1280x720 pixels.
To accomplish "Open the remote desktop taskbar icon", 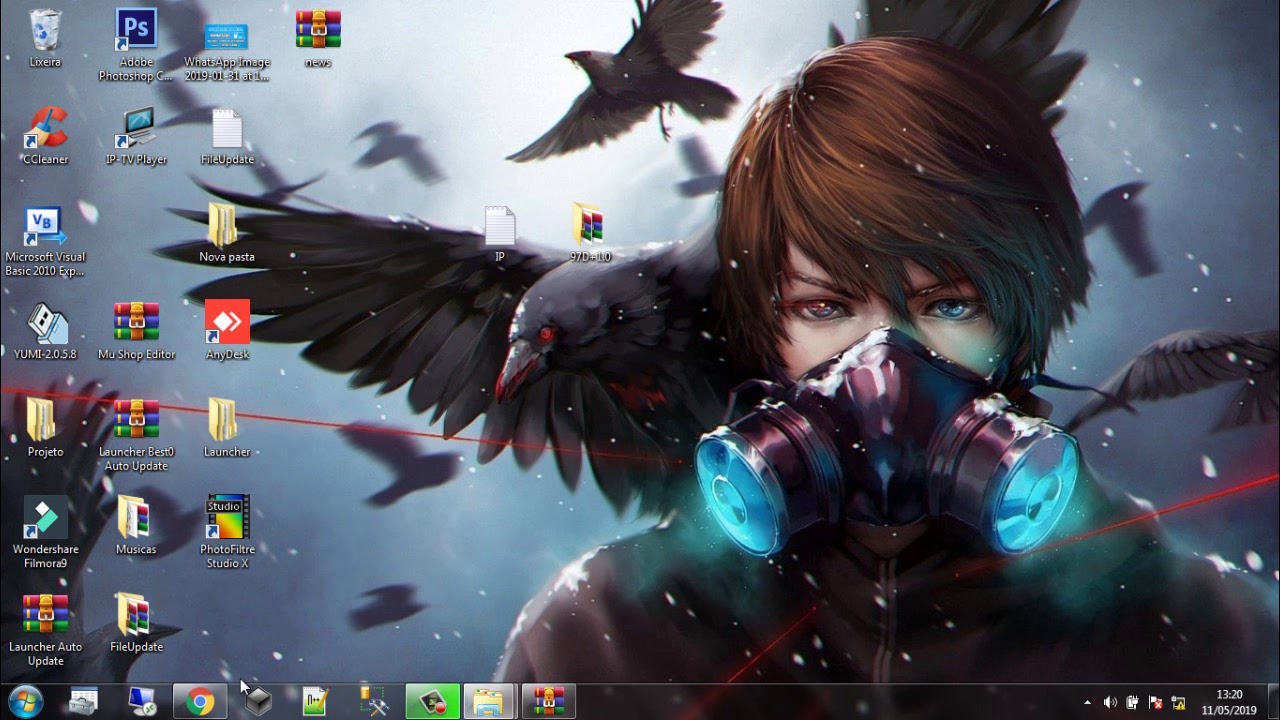I will 142,702.
